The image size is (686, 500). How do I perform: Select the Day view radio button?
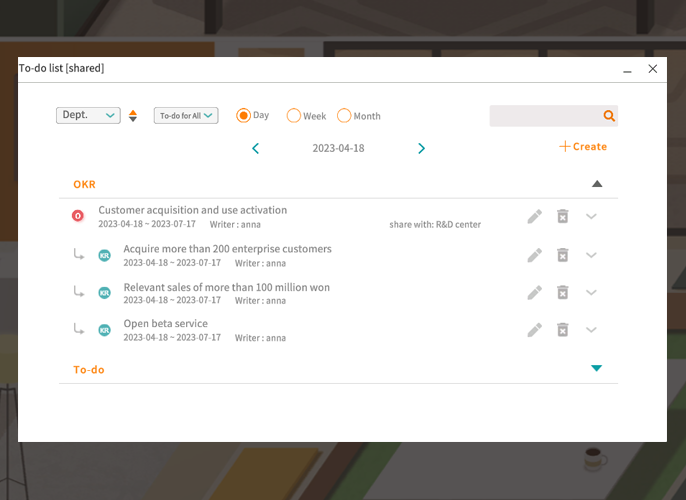pos(243,115)
